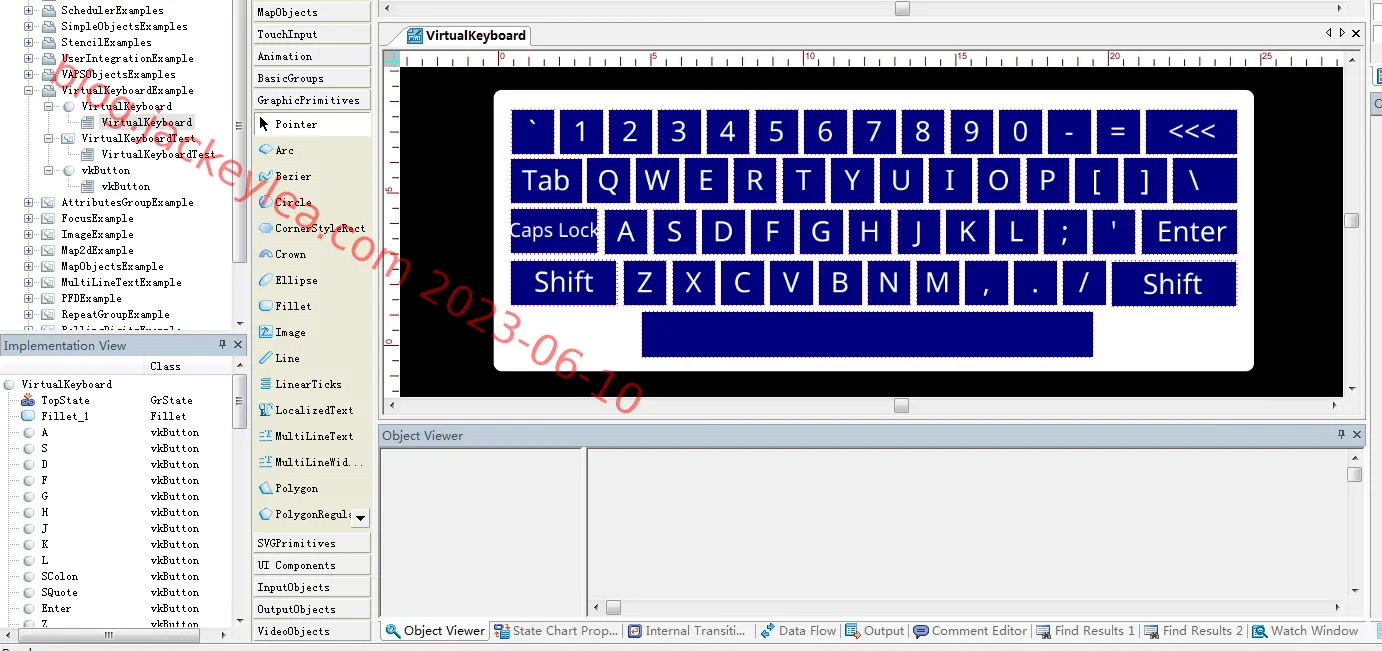Viewport: 1382px width, 651px height.
Task: Select the Tab key in the canvas
Action: click(546, 181)
